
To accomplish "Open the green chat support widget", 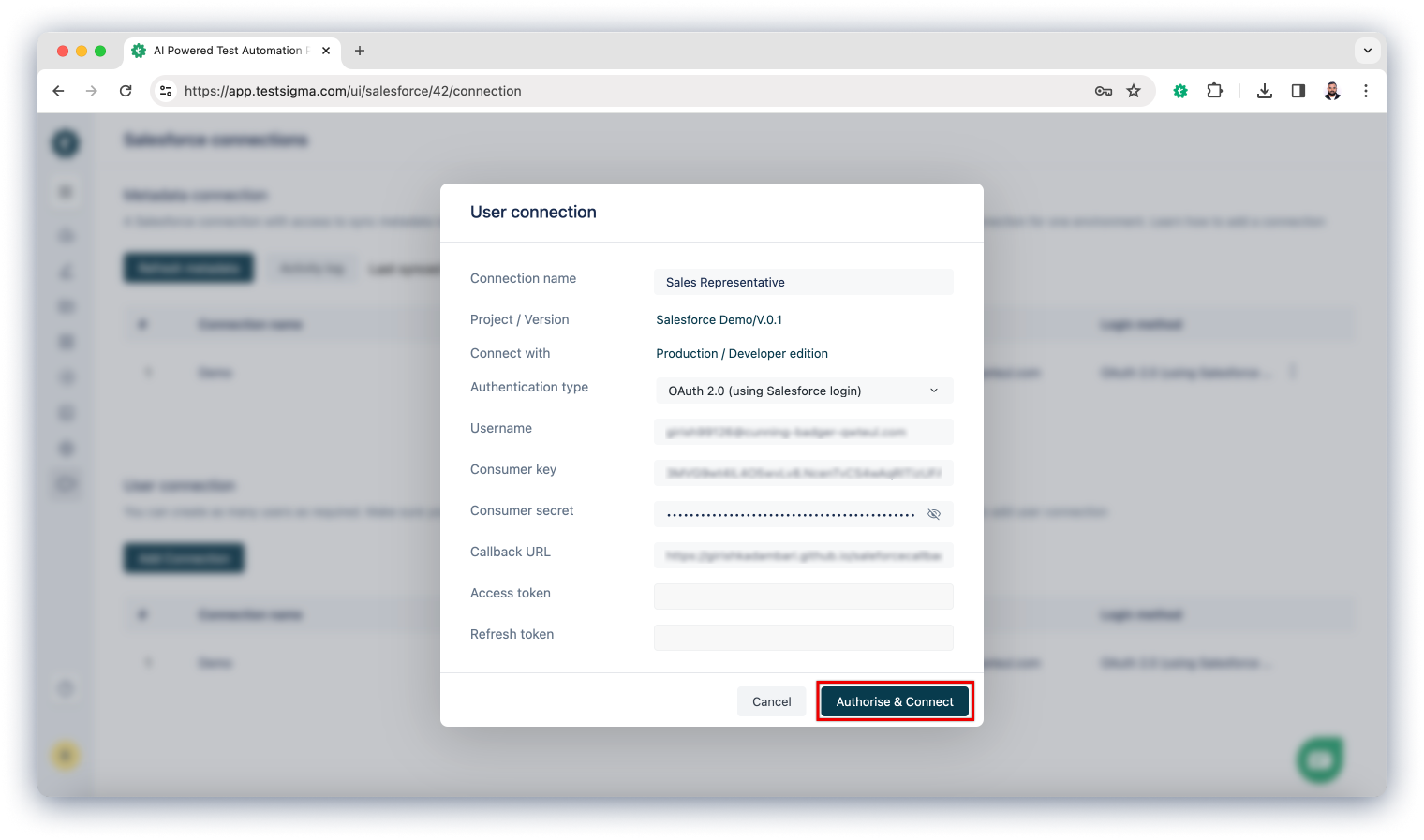I will 1320,759.
